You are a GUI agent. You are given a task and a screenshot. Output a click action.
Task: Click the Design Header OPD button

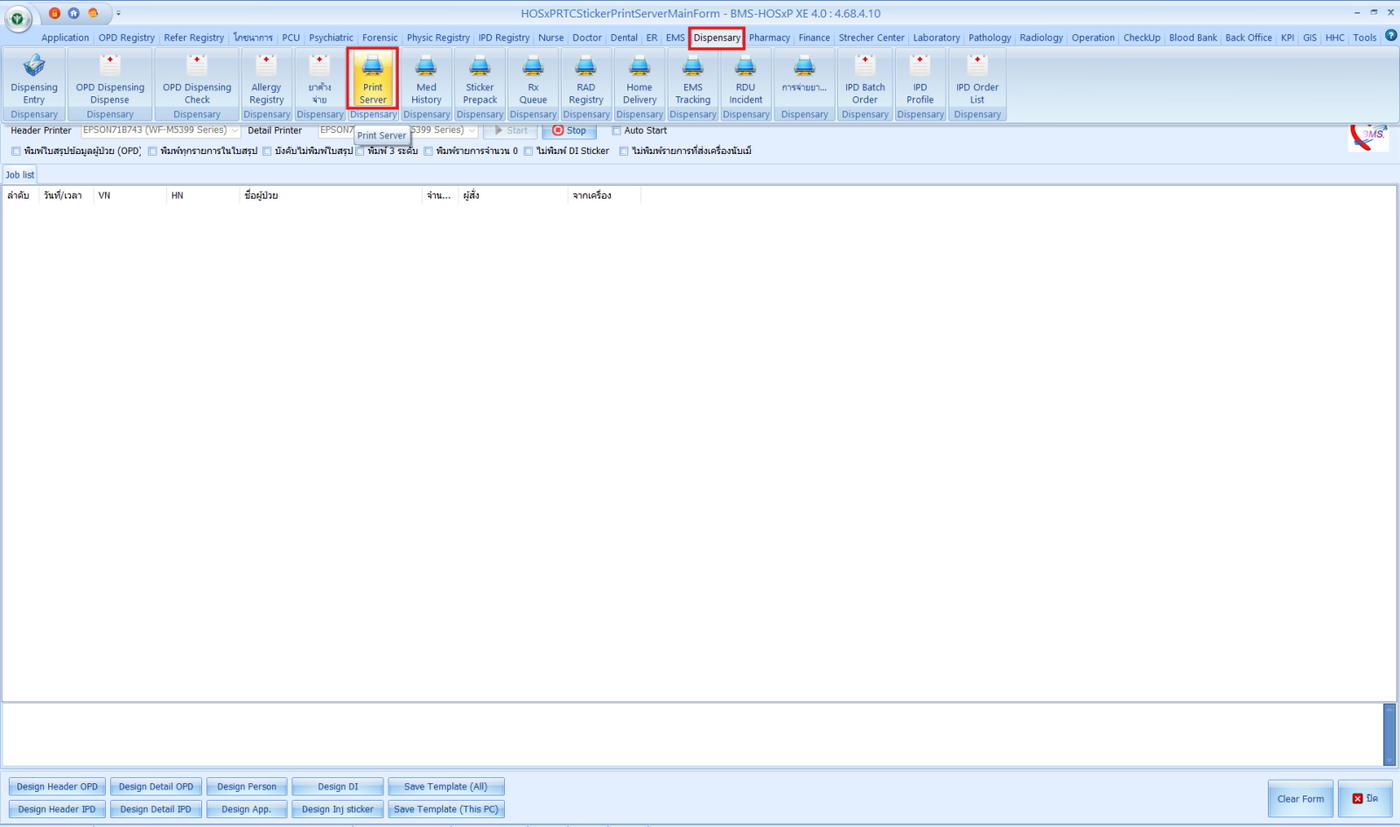[x=58, y=787]
